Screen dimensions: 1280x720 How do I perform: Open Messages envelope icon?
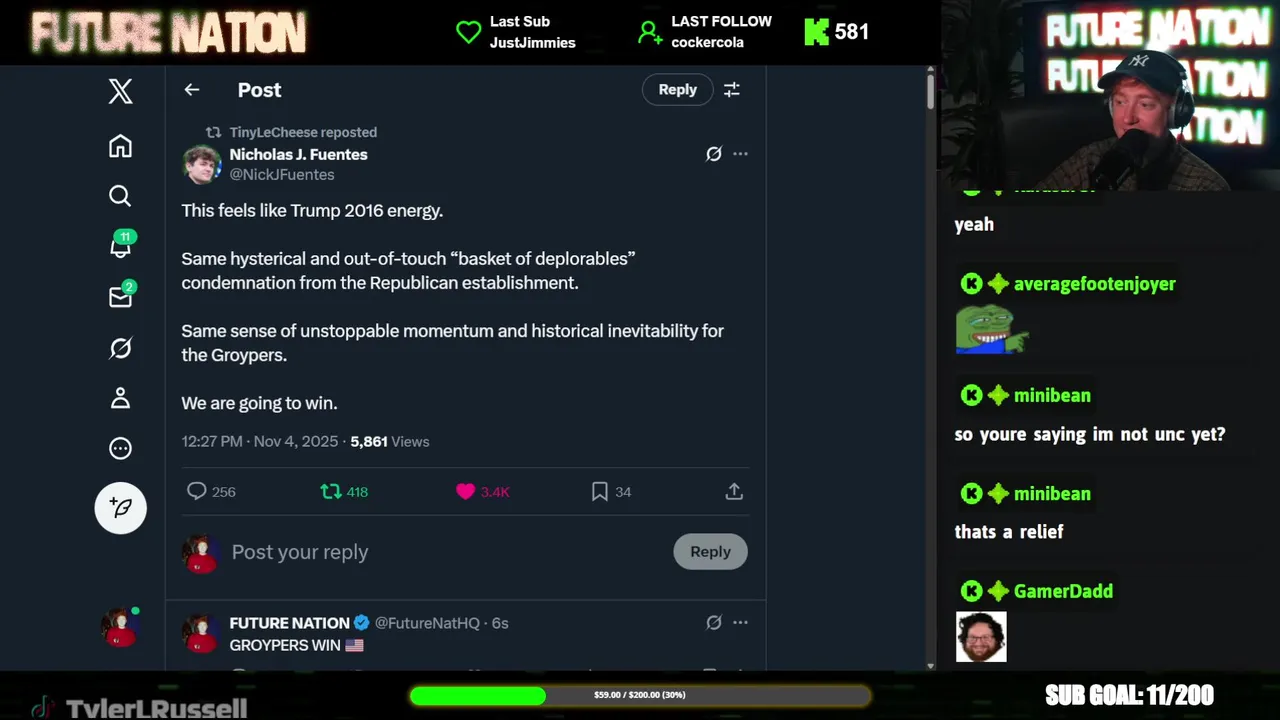[x=120, y=297]
